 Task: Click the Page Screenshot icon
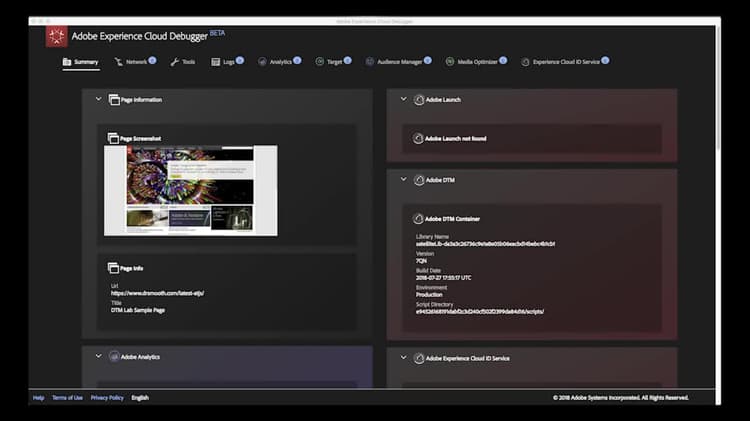point(113,138)
